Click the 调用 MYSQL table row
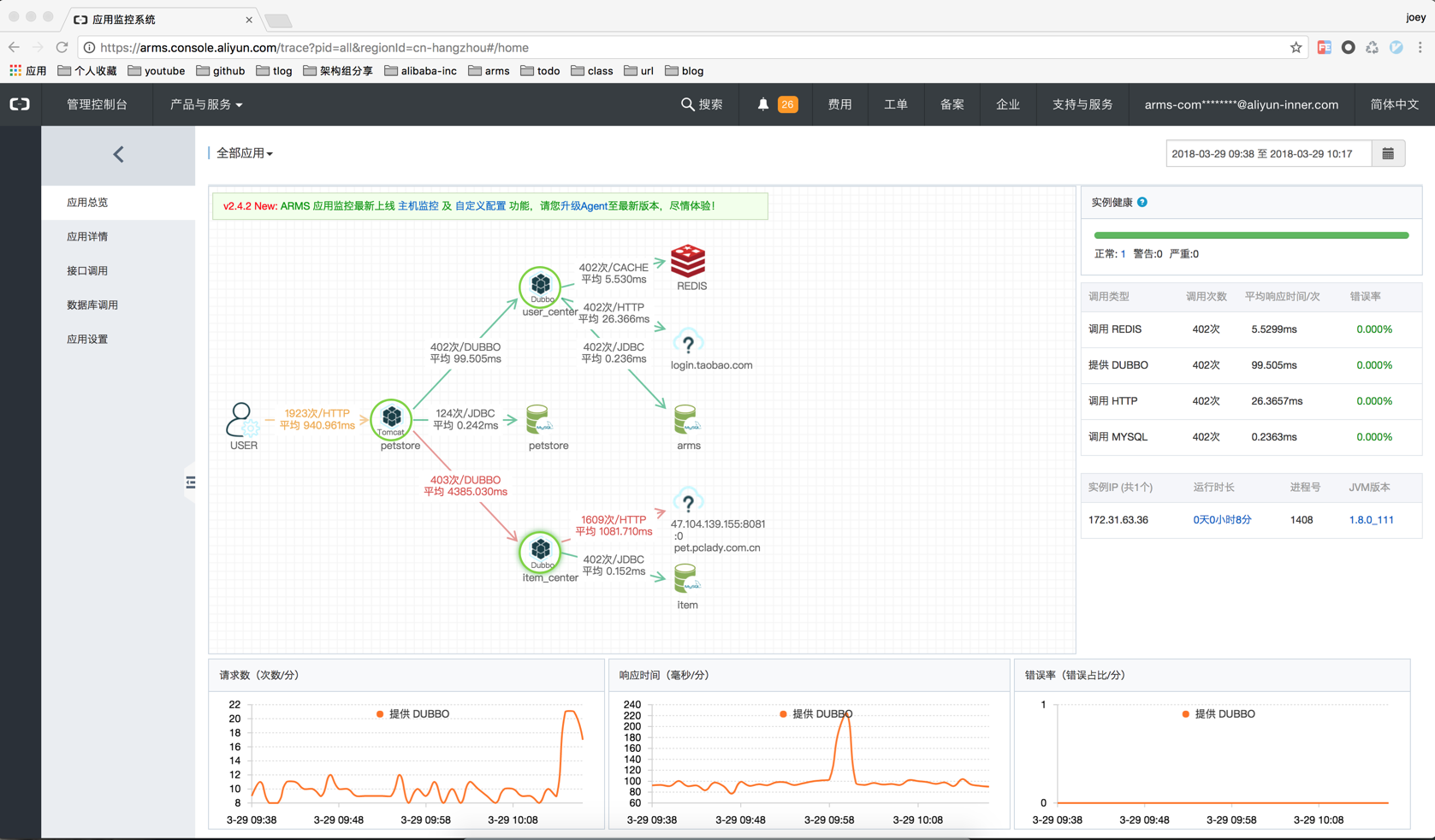1435x840 pixels. 1251,437
